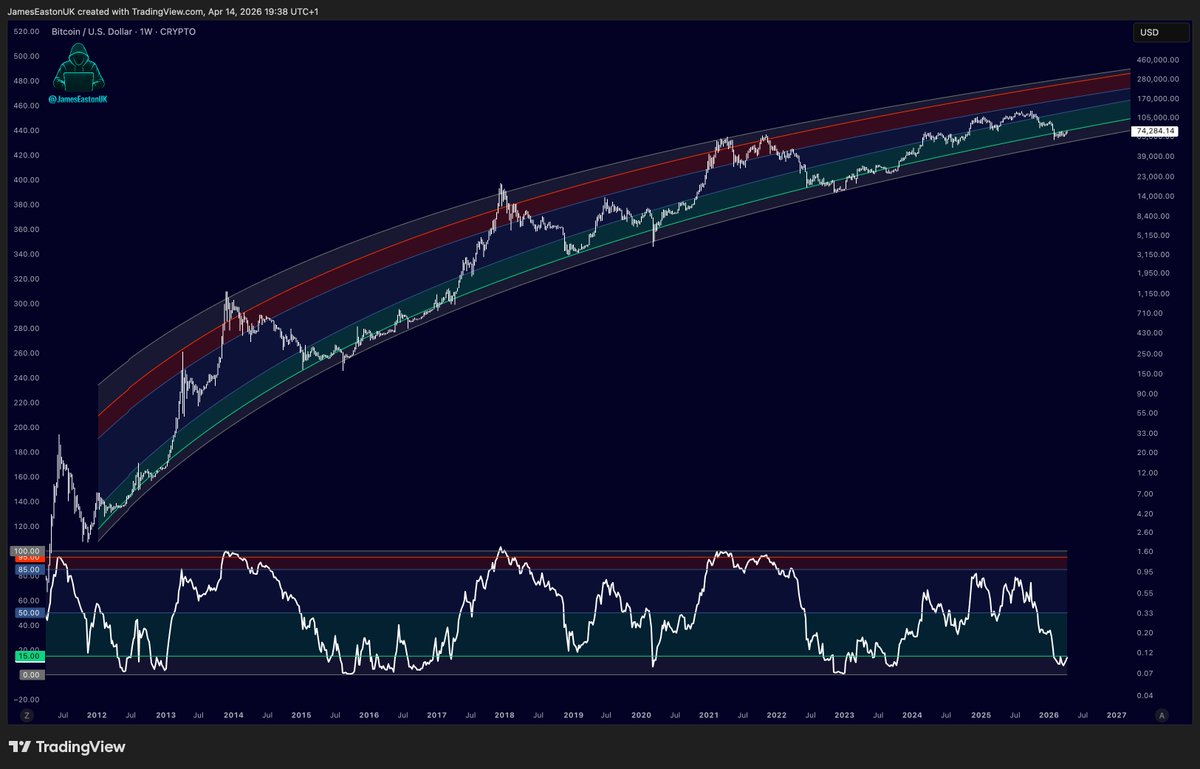
Task: Click the 105,000.00 price axis label
Action: [x=1160, y=117]
